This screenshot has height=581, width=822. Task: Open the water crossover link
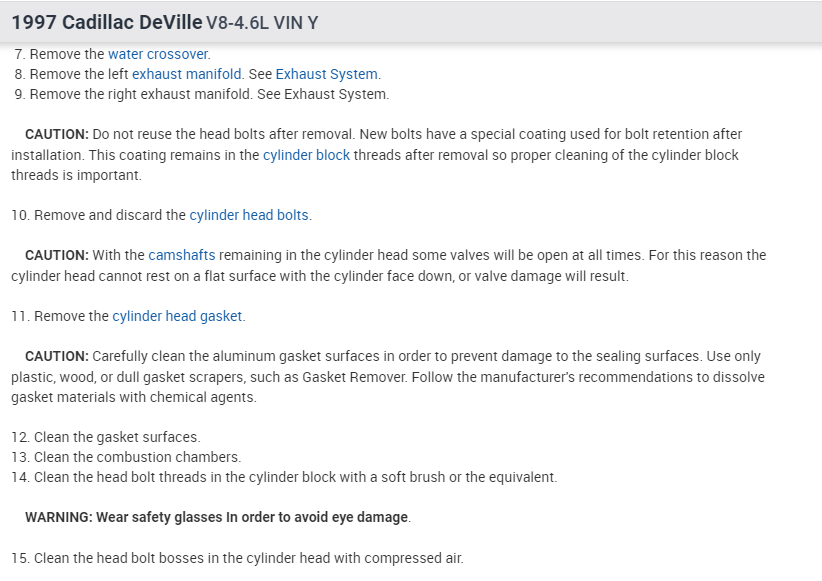click(x=158, y=54)
